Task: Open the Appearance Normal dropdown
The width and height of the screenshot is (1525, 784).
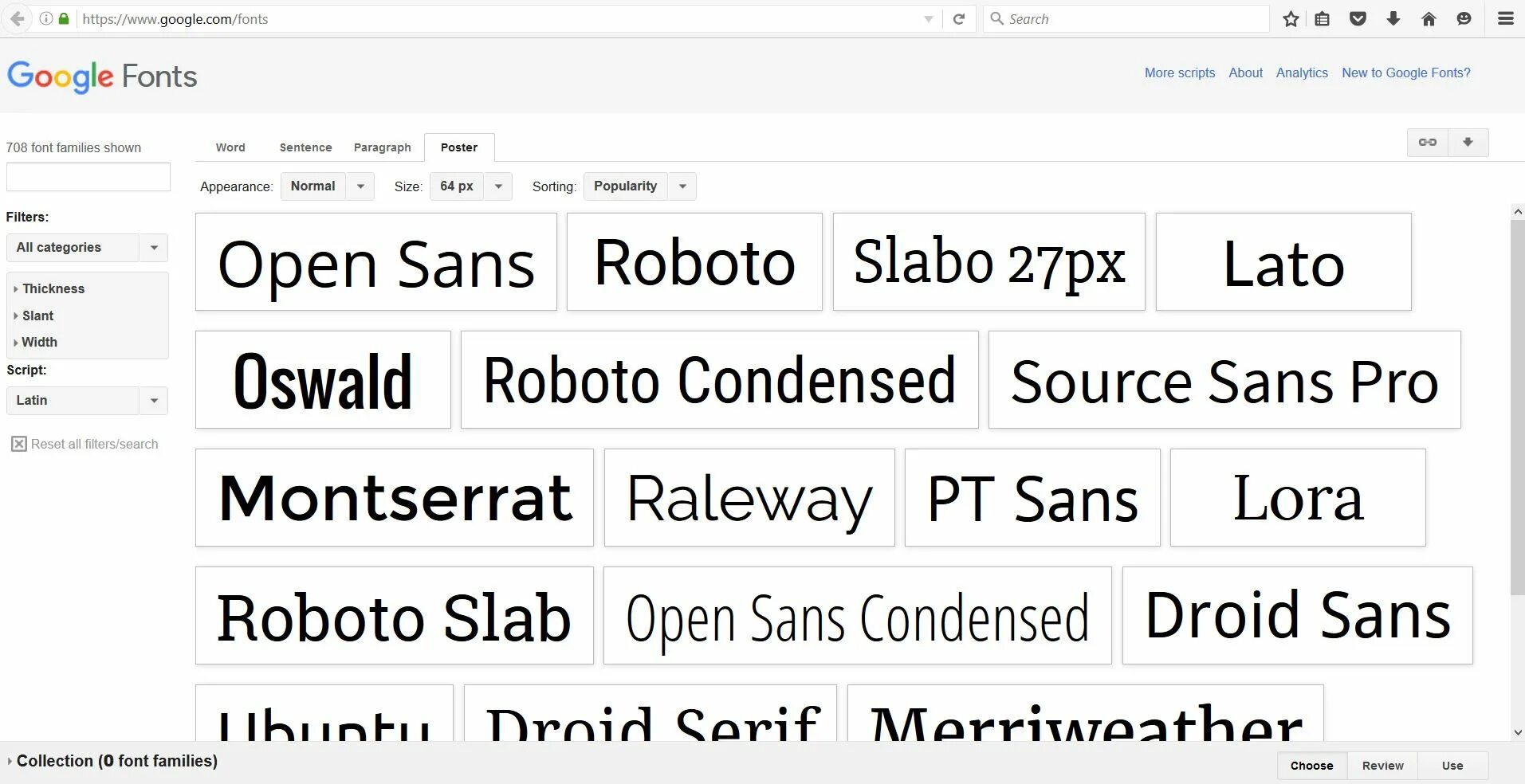Action: coord(327,186)
